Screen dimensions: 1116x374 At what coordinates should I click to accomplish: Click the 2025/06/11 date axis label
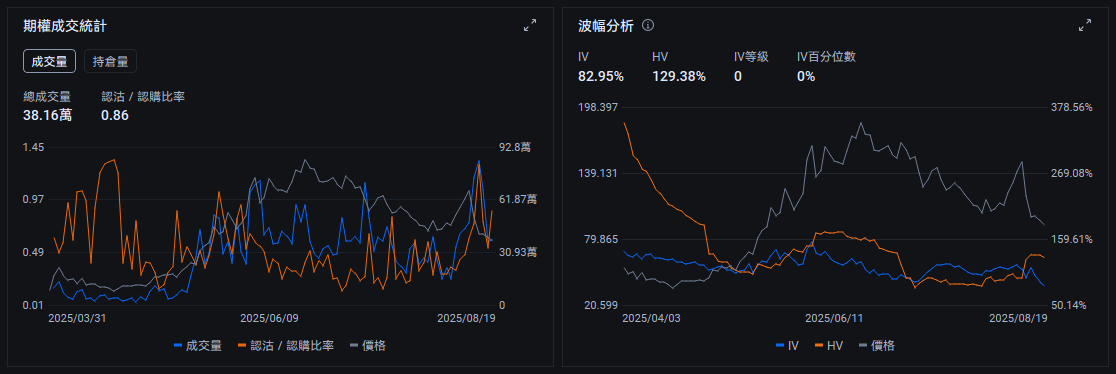click(834, 318)
